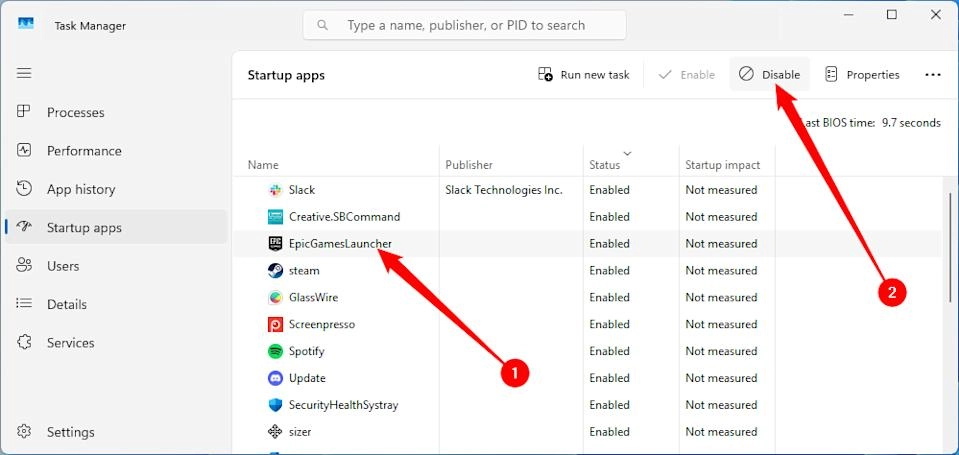This screenshot has height=455, width=959.
Task: Select the Slack app icon
Action: [x=275, y=190]
